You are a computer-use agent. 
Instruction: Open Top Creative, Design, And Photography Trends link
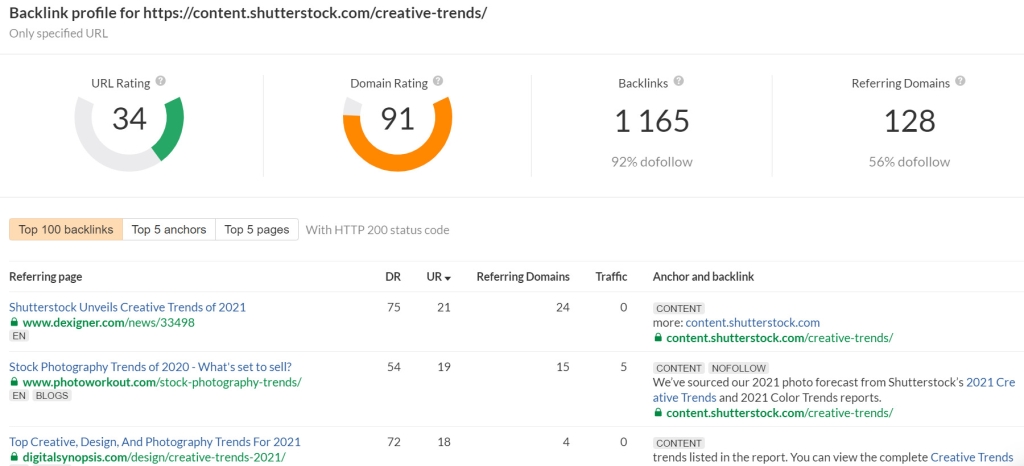click(154, 441)
